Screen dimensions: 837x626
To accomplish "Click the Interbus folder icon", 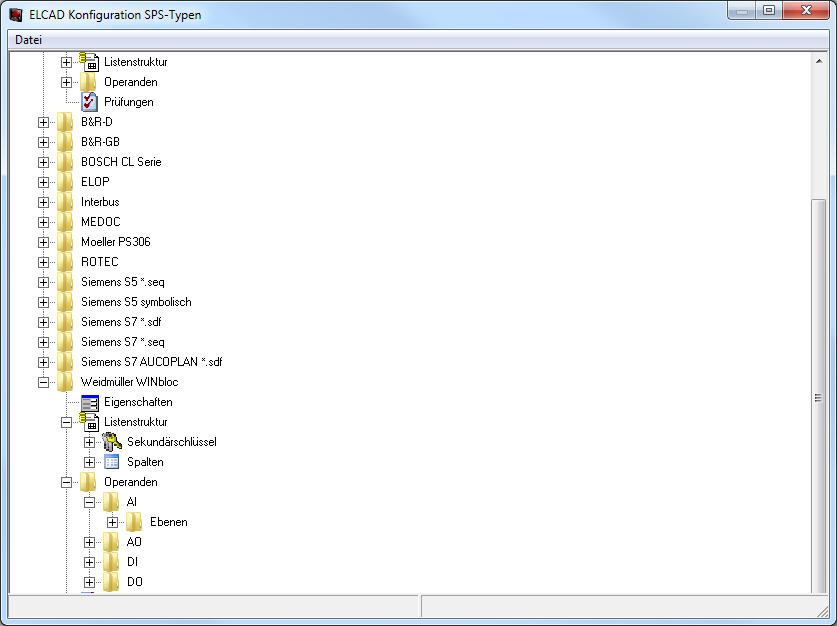I will click(65, 202).
